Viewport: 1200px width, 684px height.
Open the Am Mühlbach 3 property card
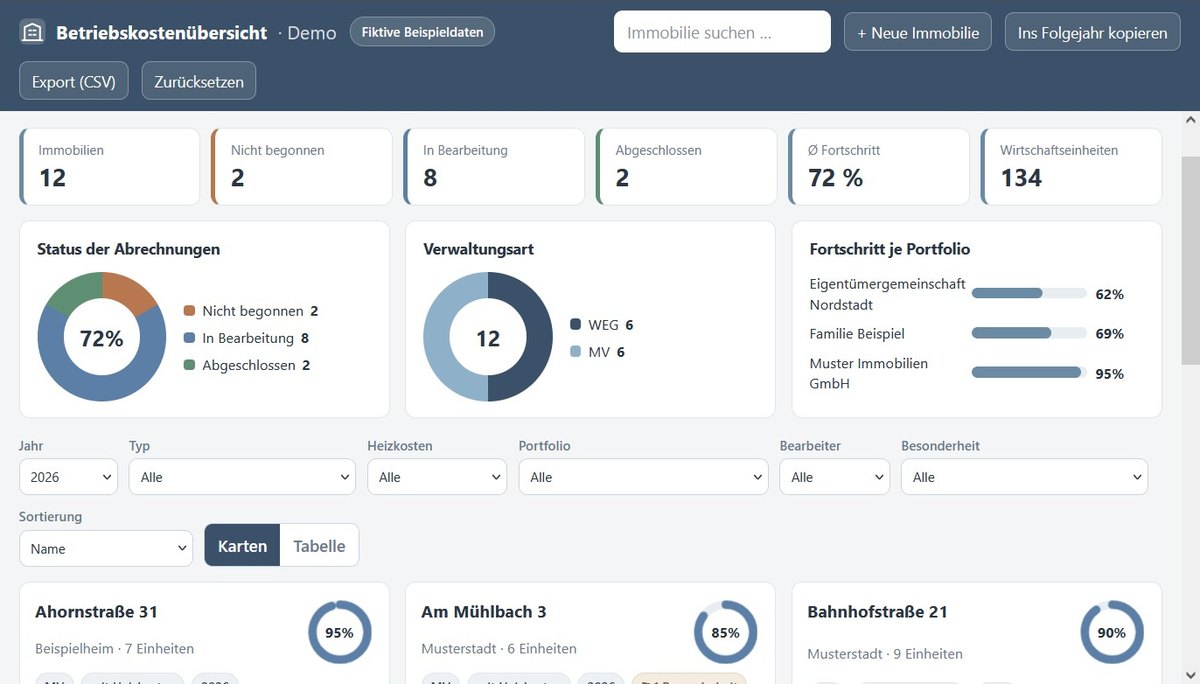pyautogui.click(x=590, y=634)
